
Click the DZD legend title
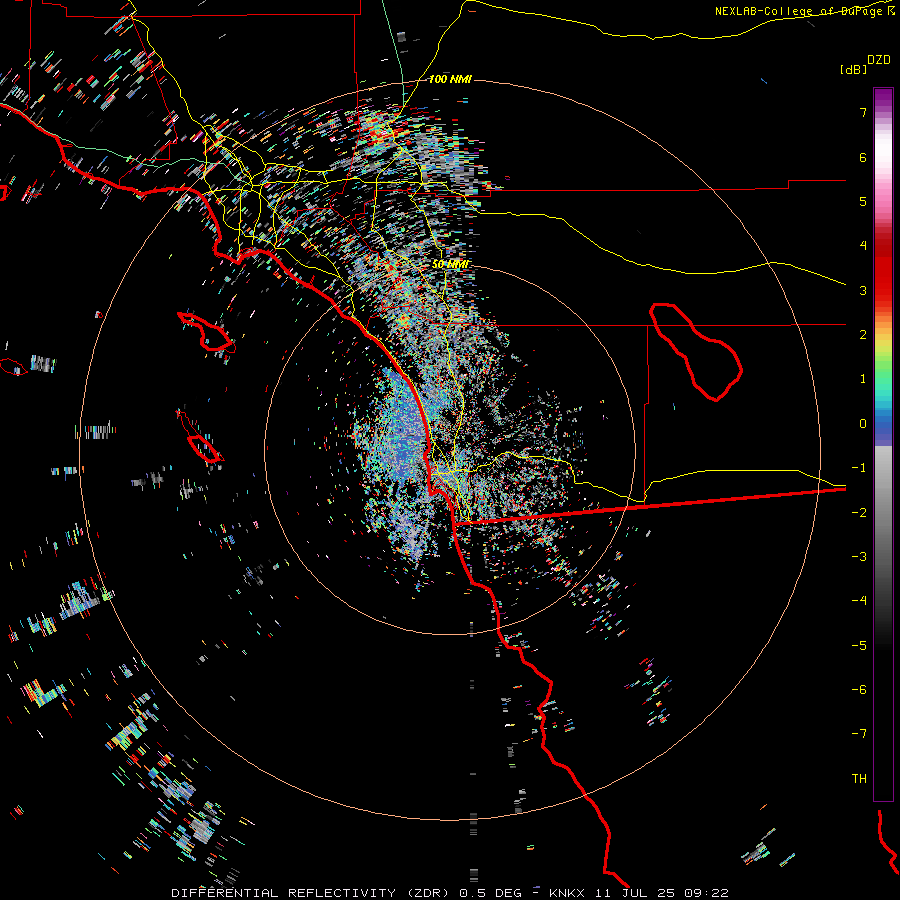click(x=879, y=60)
